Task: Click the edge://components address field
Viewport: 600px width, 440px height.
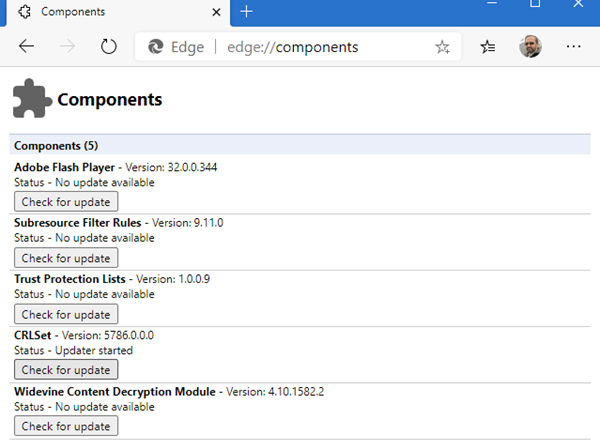Action: pyautogui.click(x=300, y=47)
